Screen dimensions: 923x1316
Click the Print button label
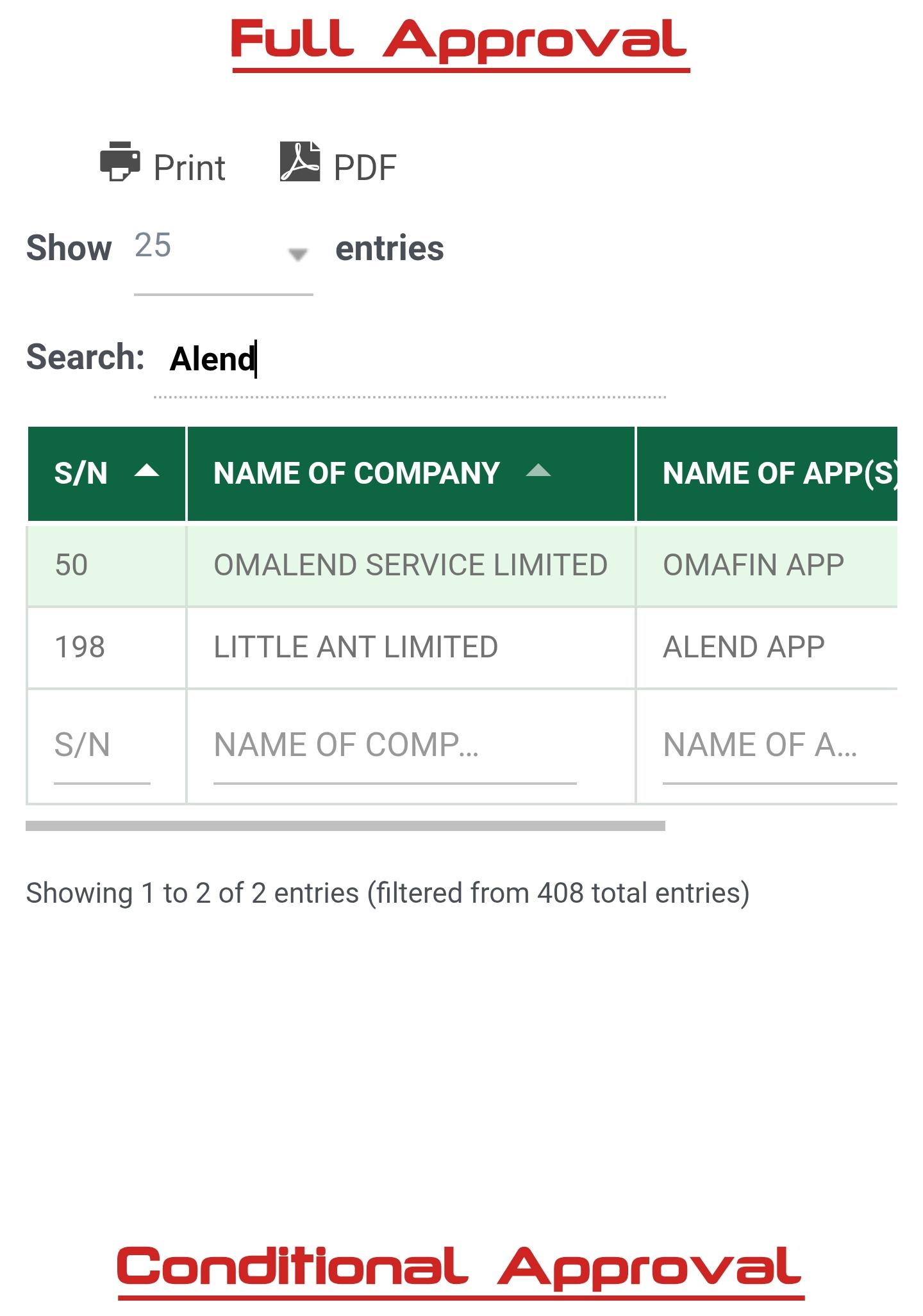(189, 168)
